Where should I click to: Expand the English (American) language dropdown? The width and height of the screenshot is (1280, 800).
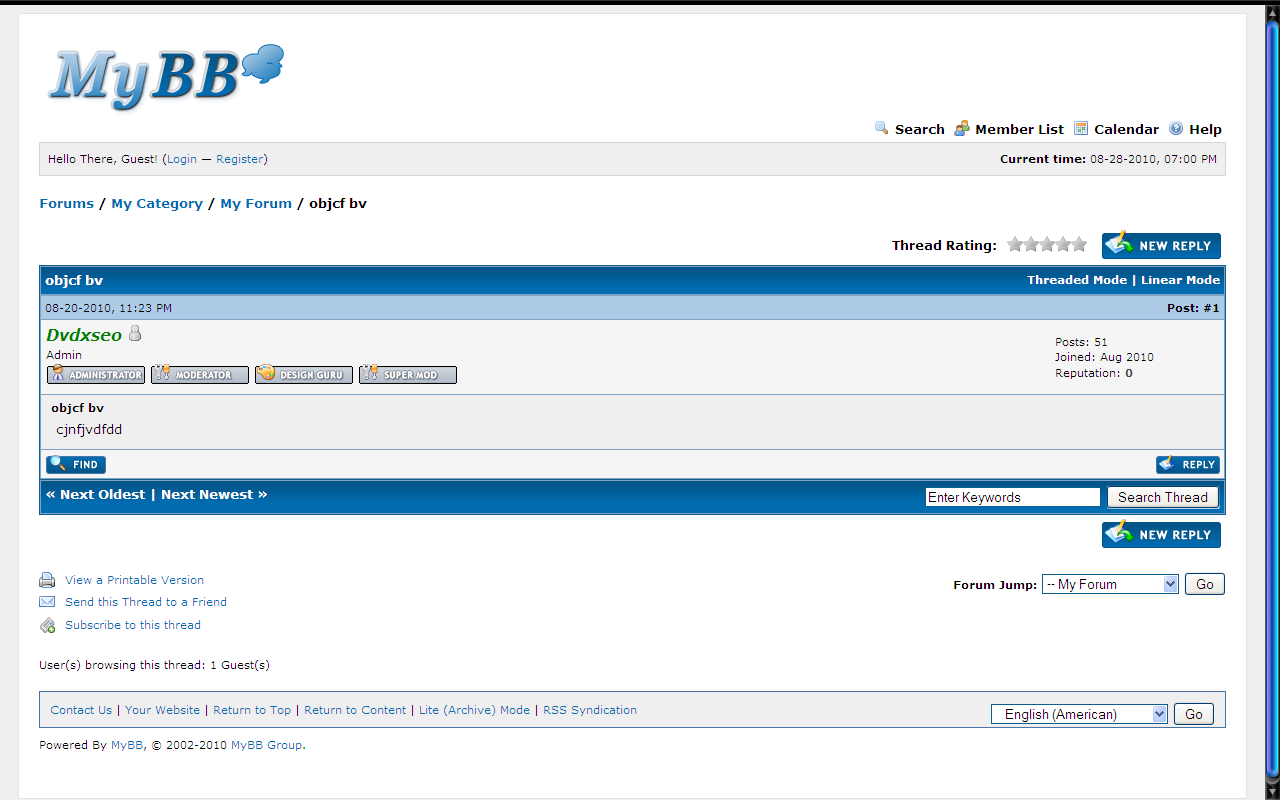click(x=1079, y=714)
